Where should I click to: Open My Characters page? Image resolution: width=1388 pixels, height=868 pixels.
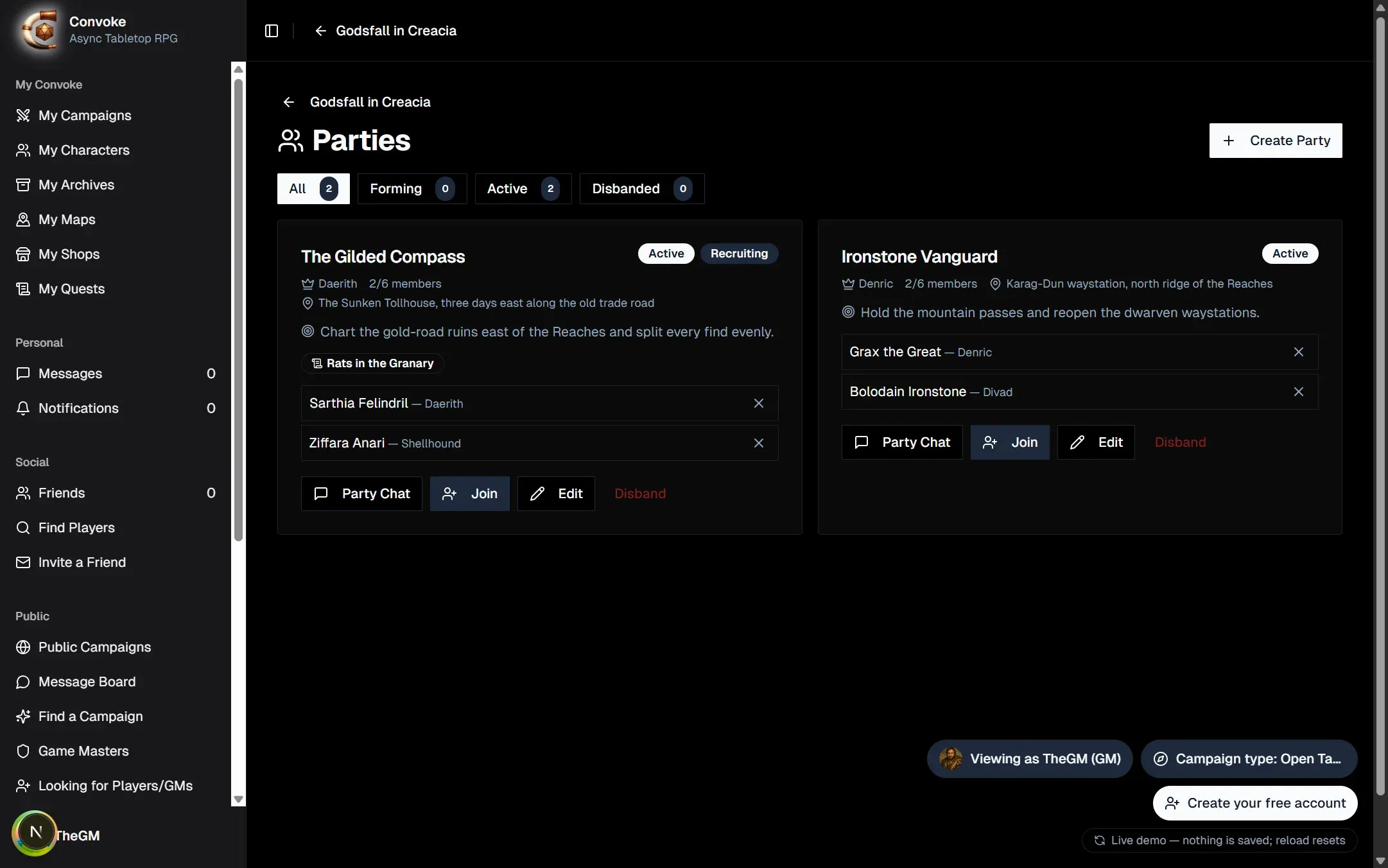116,150
